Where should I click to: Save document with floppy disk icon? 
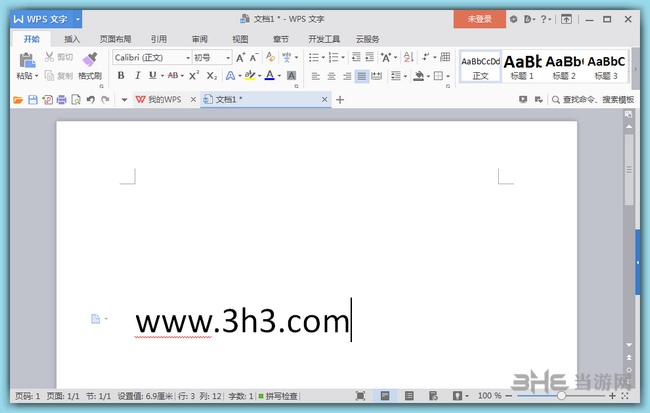pos(33,100)
